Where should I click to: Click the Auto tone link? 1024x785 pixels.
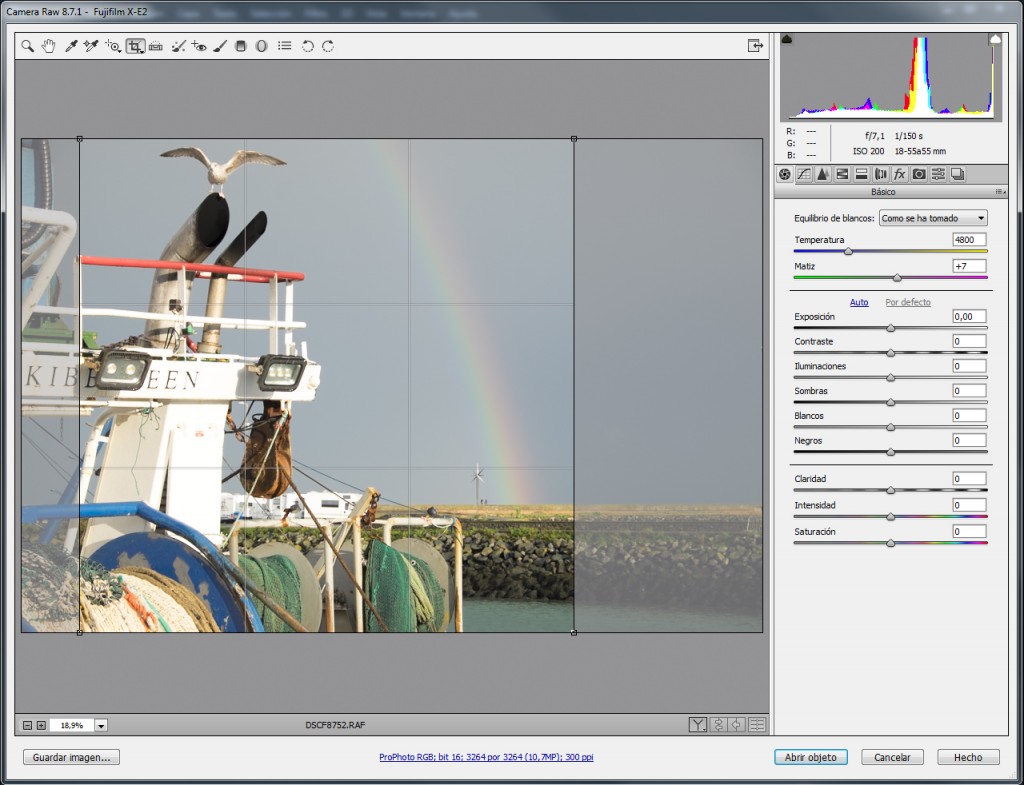pyautogui.click(x=859, y=302)
